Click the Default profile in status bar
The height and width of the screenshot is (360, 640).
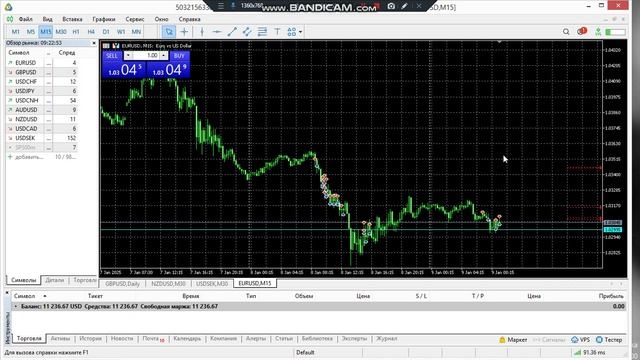click(305, 352)
